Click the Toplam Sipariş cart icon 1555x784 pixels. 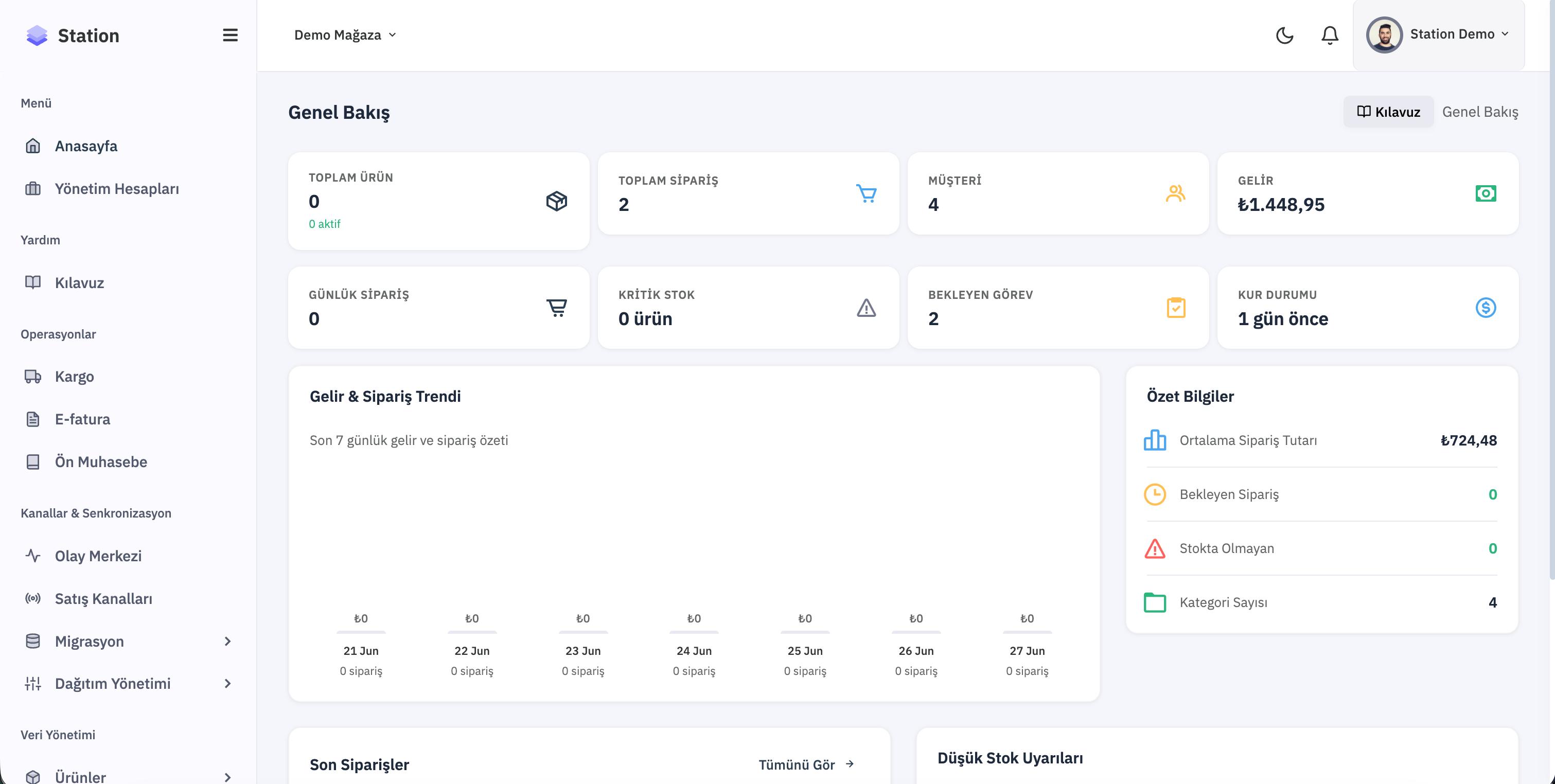[866, 193]
